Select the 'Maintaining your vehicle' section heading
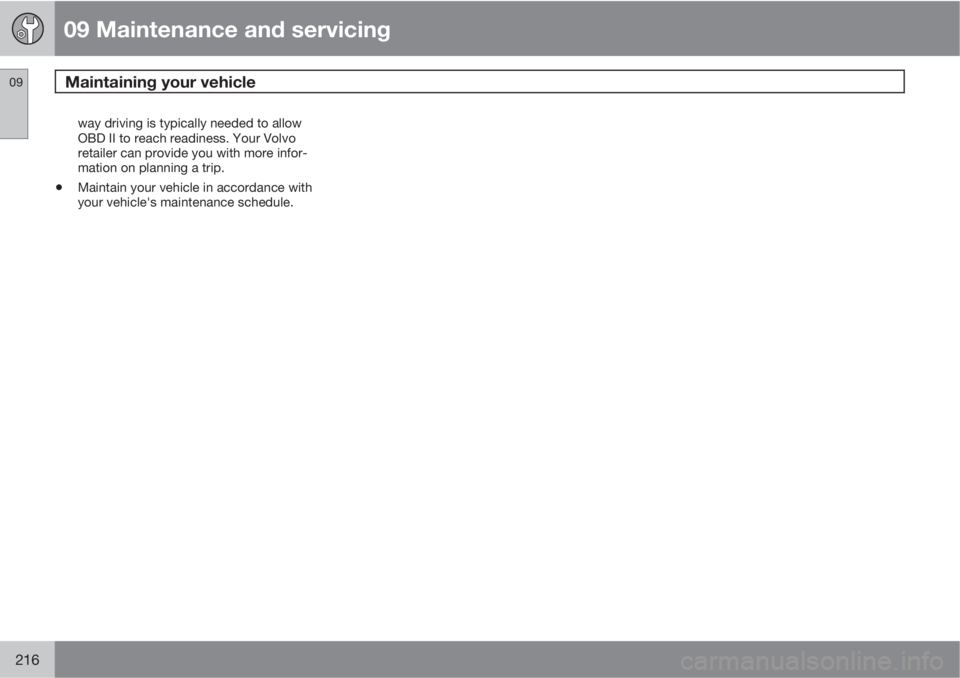Screen dimensions: 960x678 tap(160, 82)
